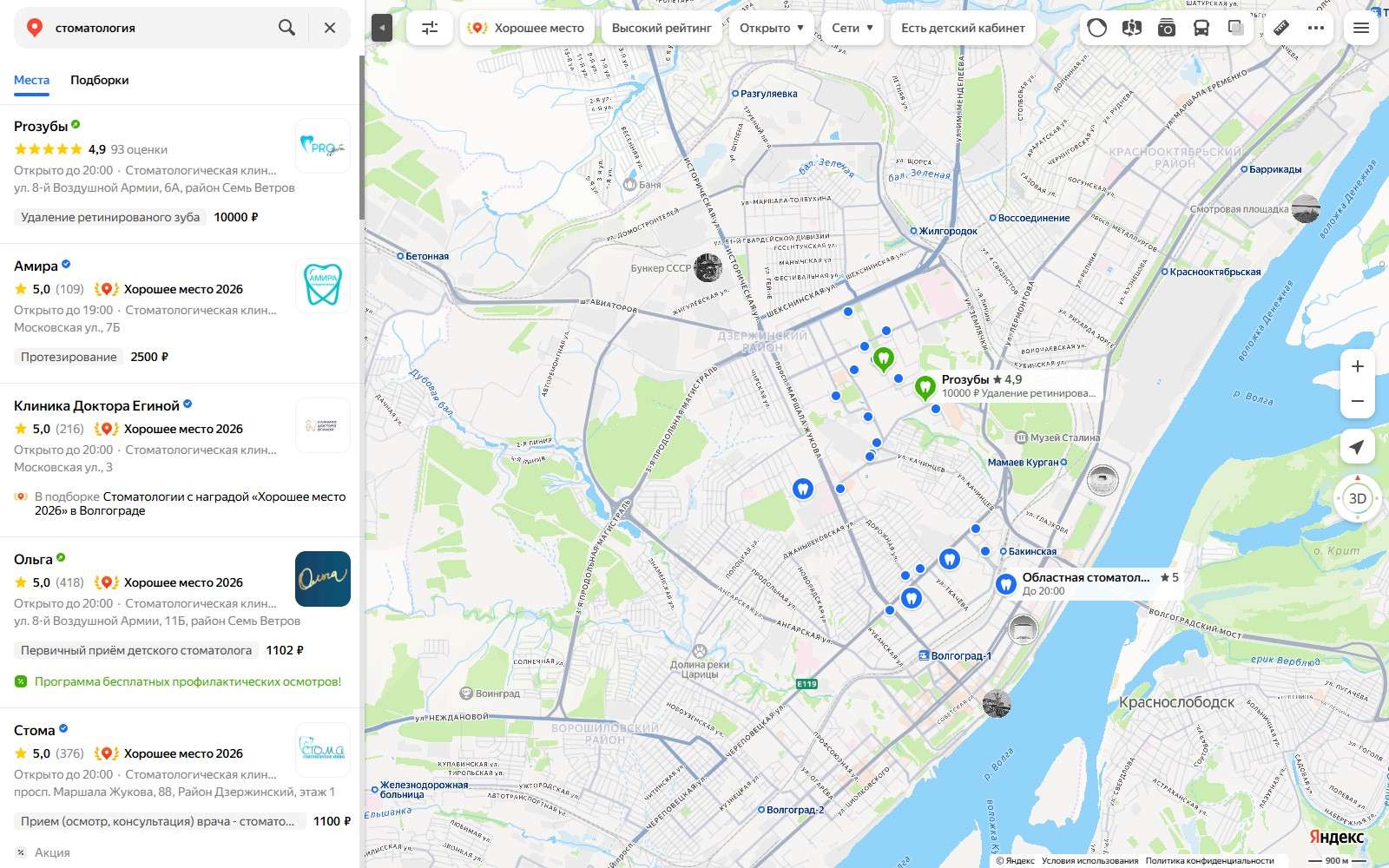Click the Амира tooth logo thumbnail
Screen dimensions: 1389x868
click(323, 286)
